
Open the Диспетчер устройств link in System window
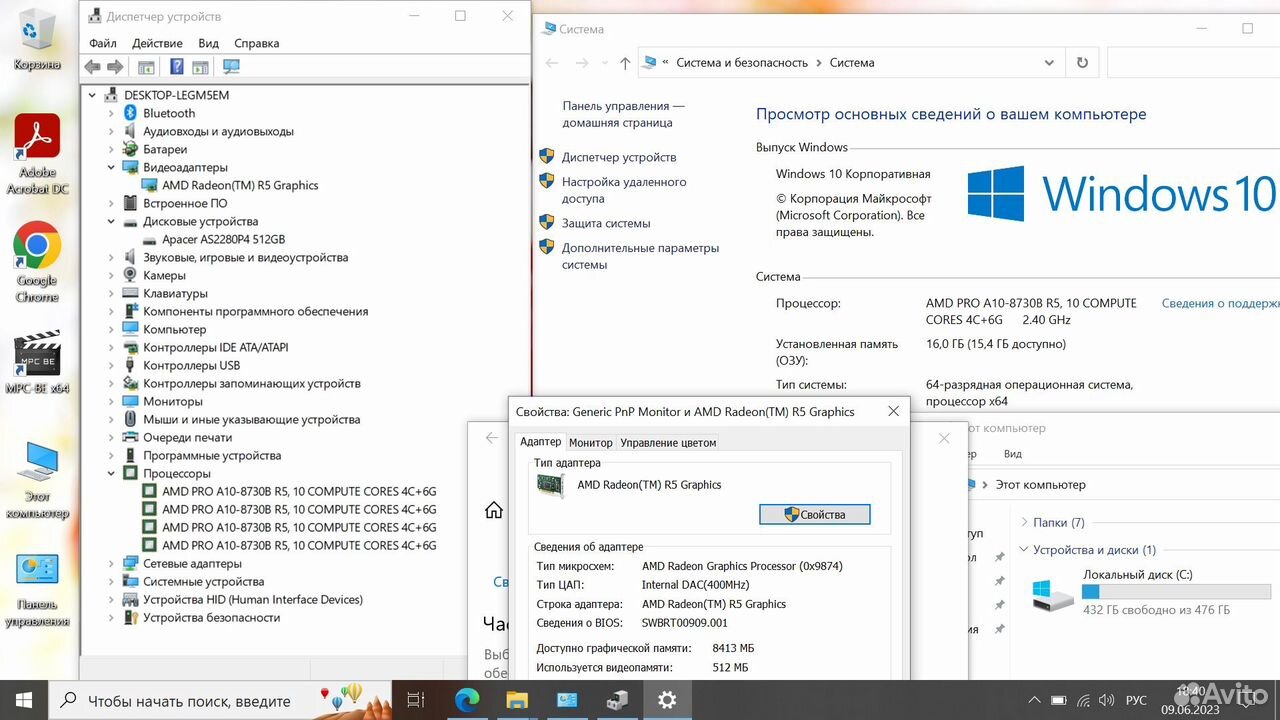[619, 157]
